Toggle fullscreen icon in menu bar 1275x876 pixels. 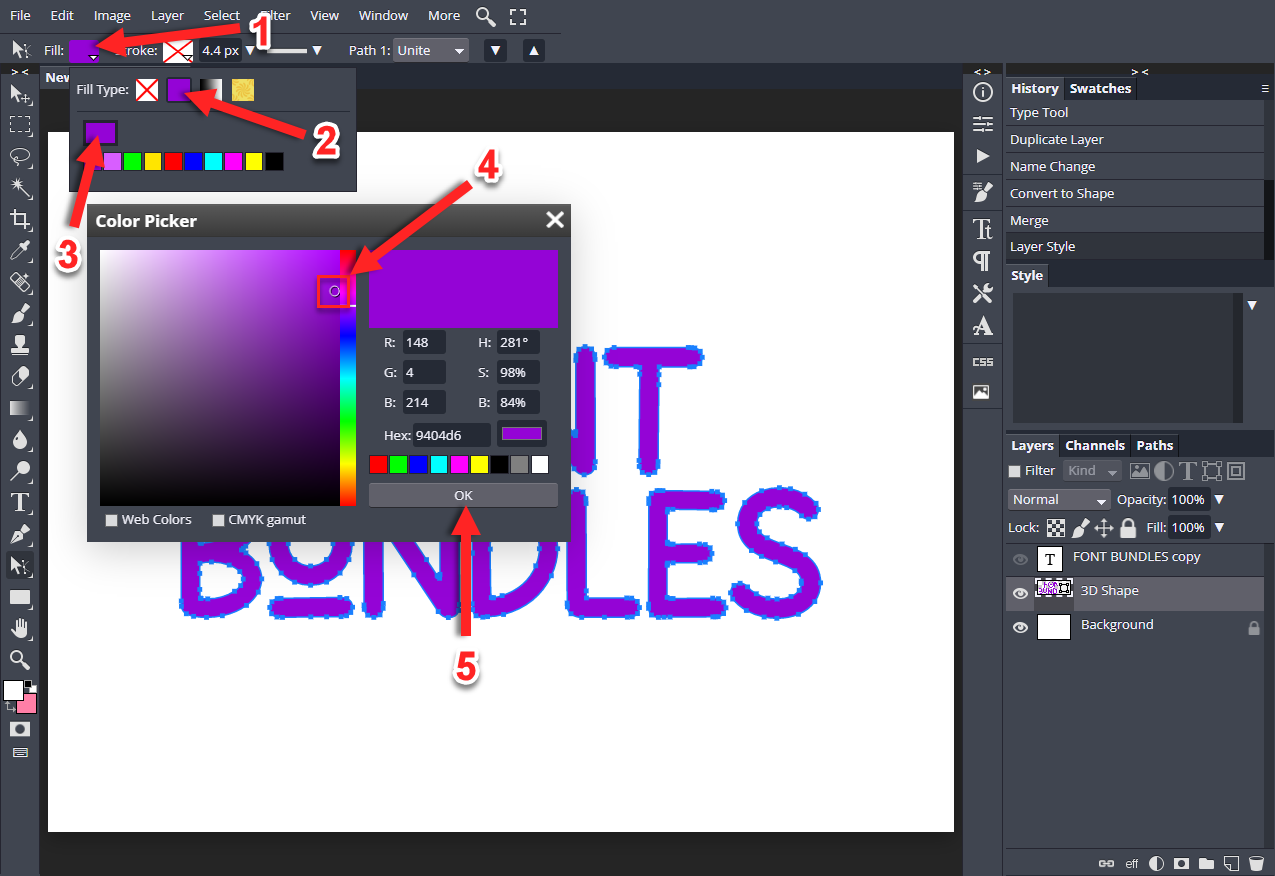[517, 16]
